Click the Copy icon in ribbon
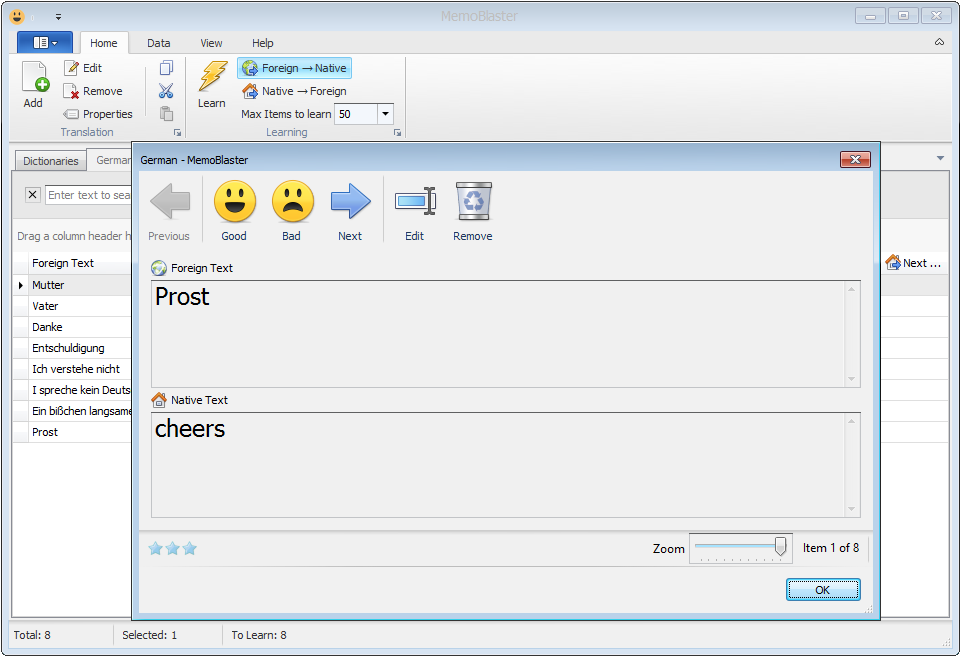Screen dimensions: 961x657 (x=166, y=67)
